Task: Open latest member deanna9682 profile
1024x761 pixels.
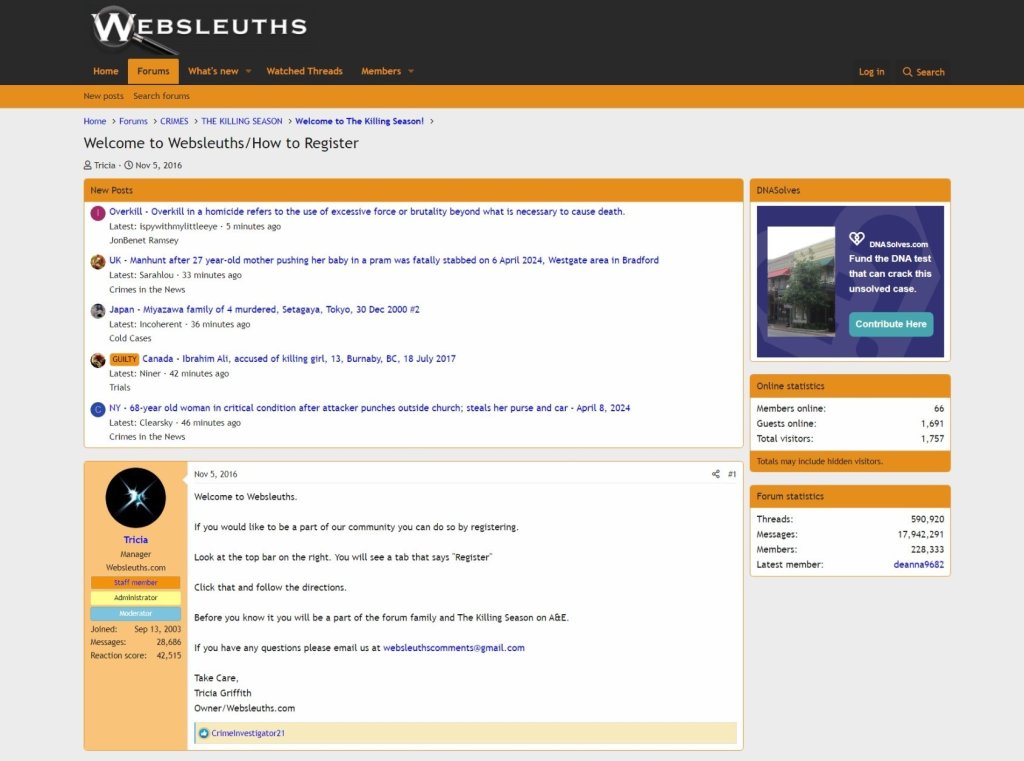Action: coord(918,565)
